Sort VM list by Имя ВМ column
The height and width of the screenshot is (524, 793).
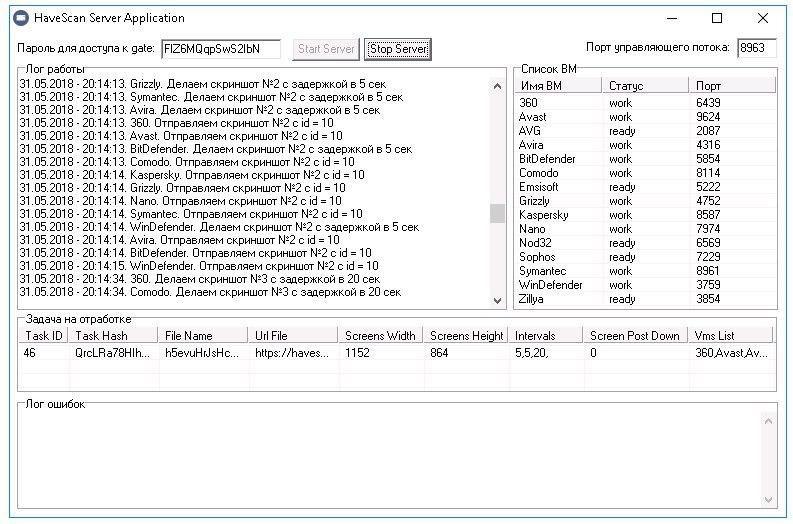point(557,86)
